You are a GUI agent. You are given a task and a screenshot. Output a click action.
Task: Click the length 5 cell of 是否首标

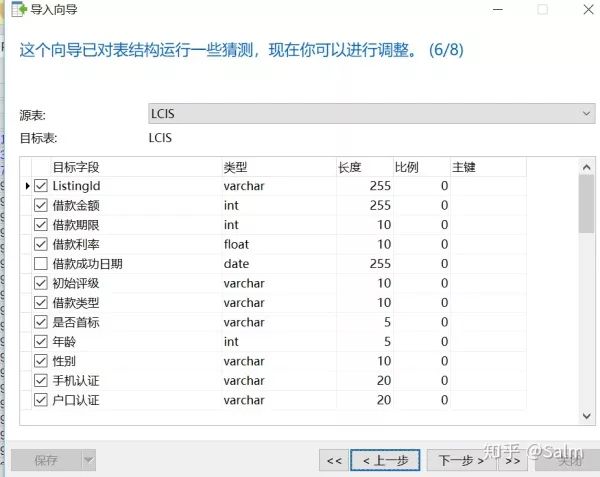tap(365, 322)
